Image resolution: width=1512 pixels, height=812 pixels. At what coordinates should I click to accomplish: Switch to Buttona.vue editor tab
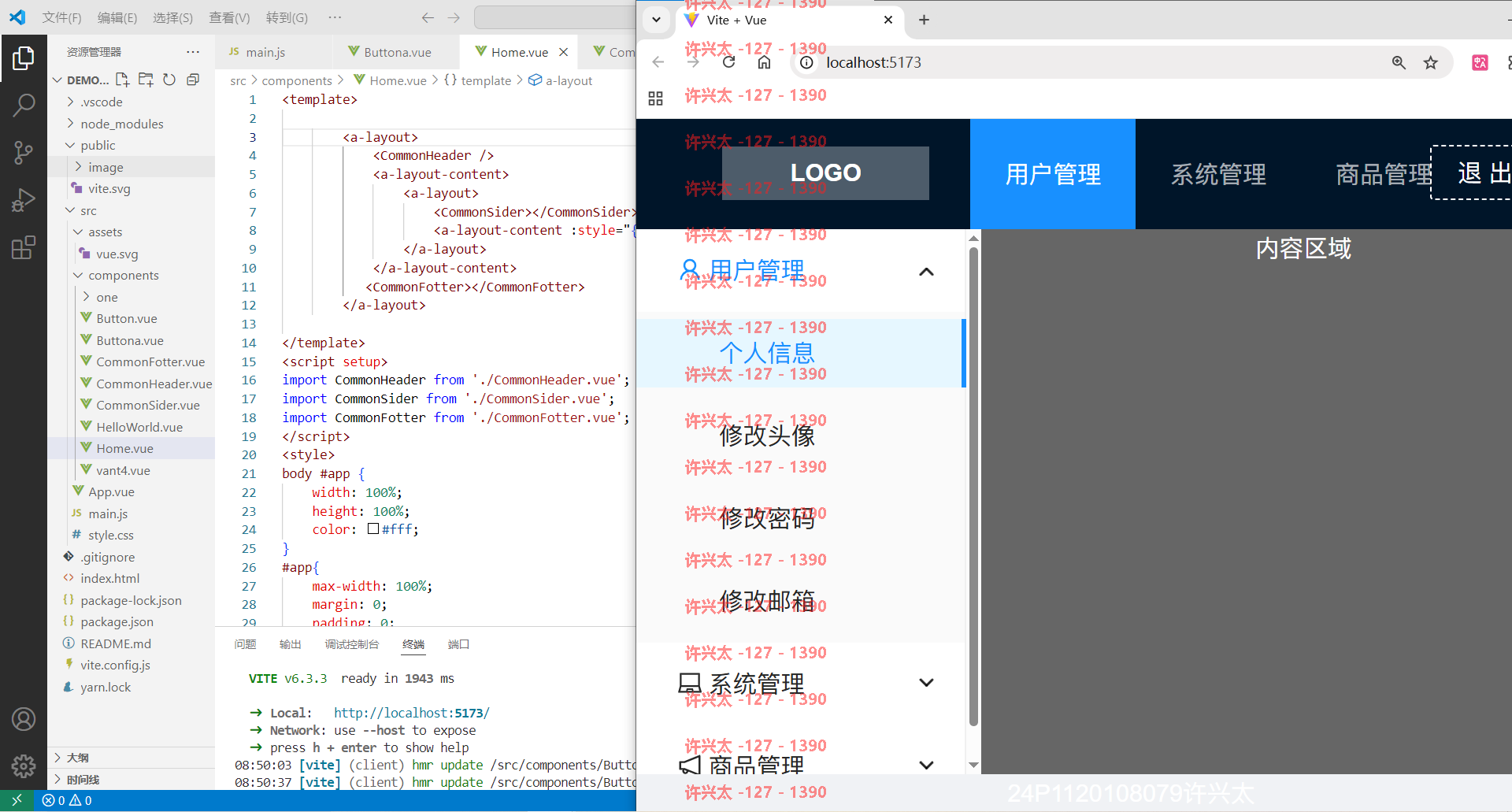pyautogui.click(x=397, y=52)
